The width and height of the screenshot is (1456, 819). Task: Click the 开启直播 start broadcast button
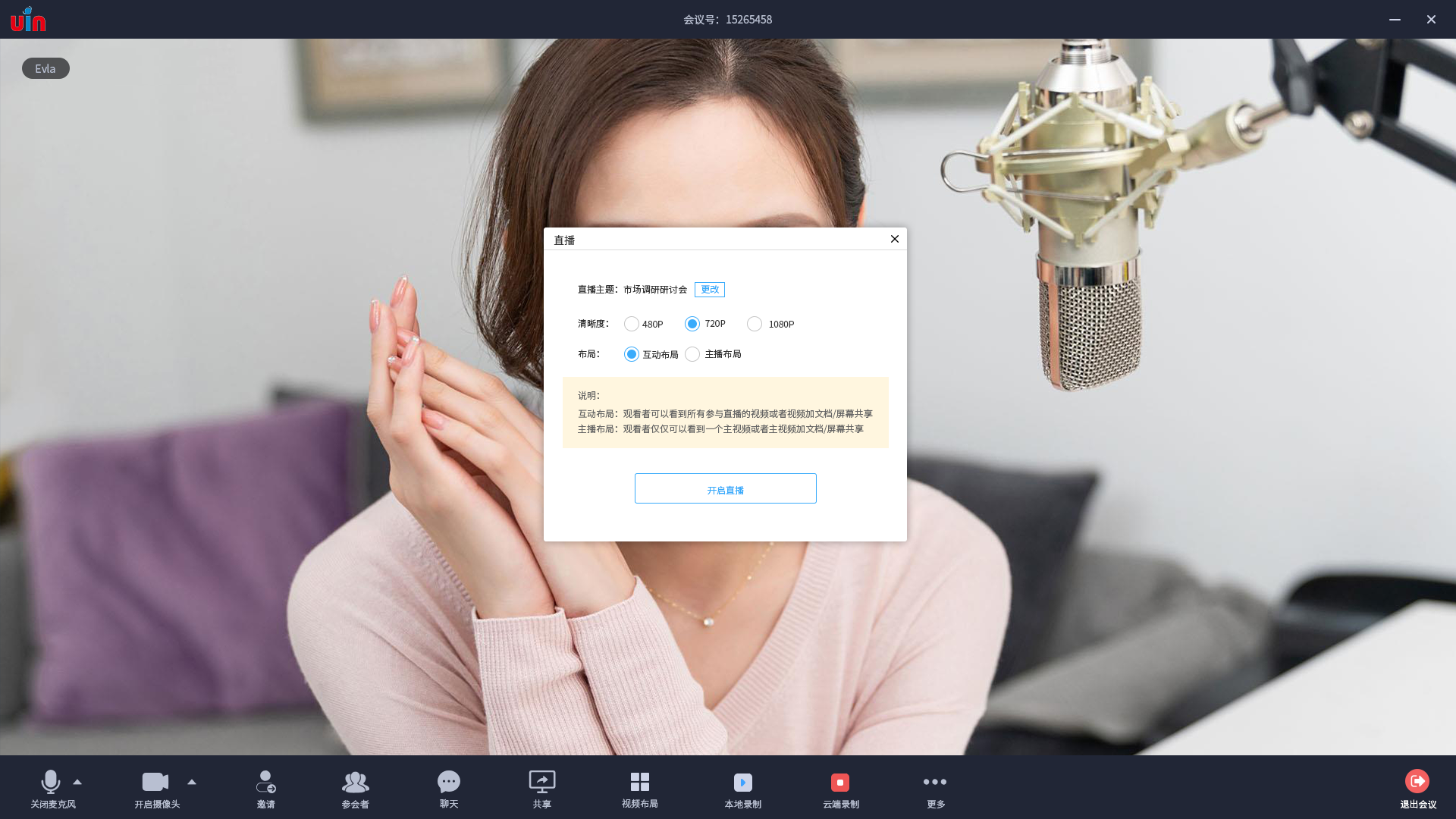tap(725, 489)
